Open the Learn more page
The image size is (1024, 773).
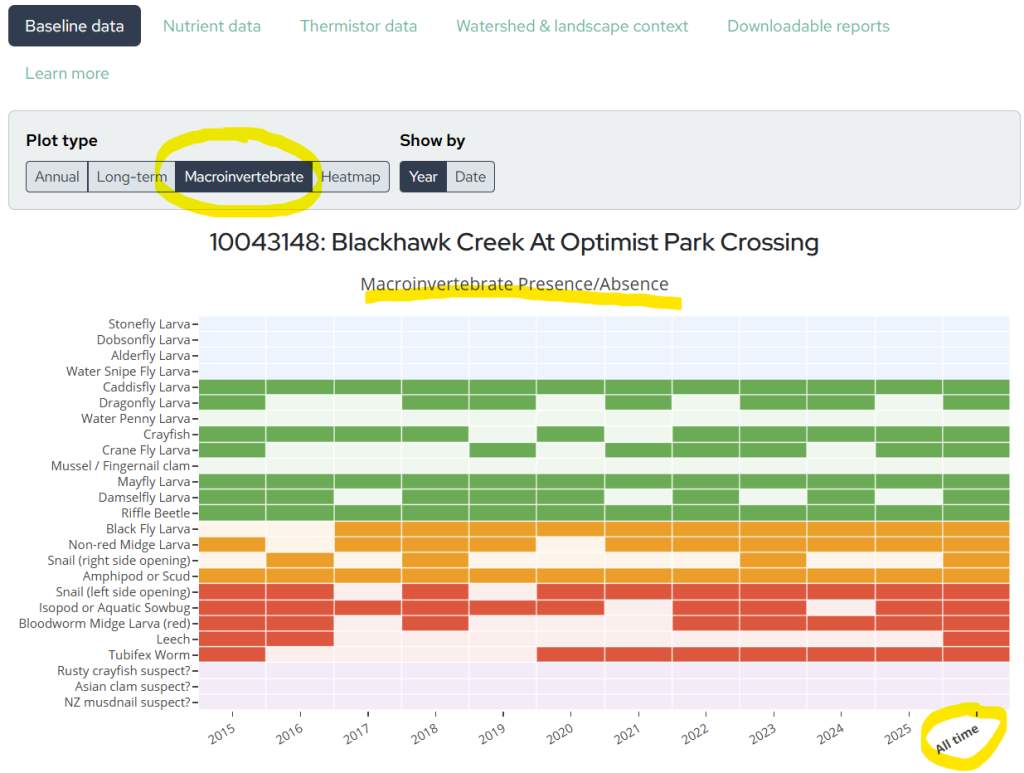coord(67,73)
